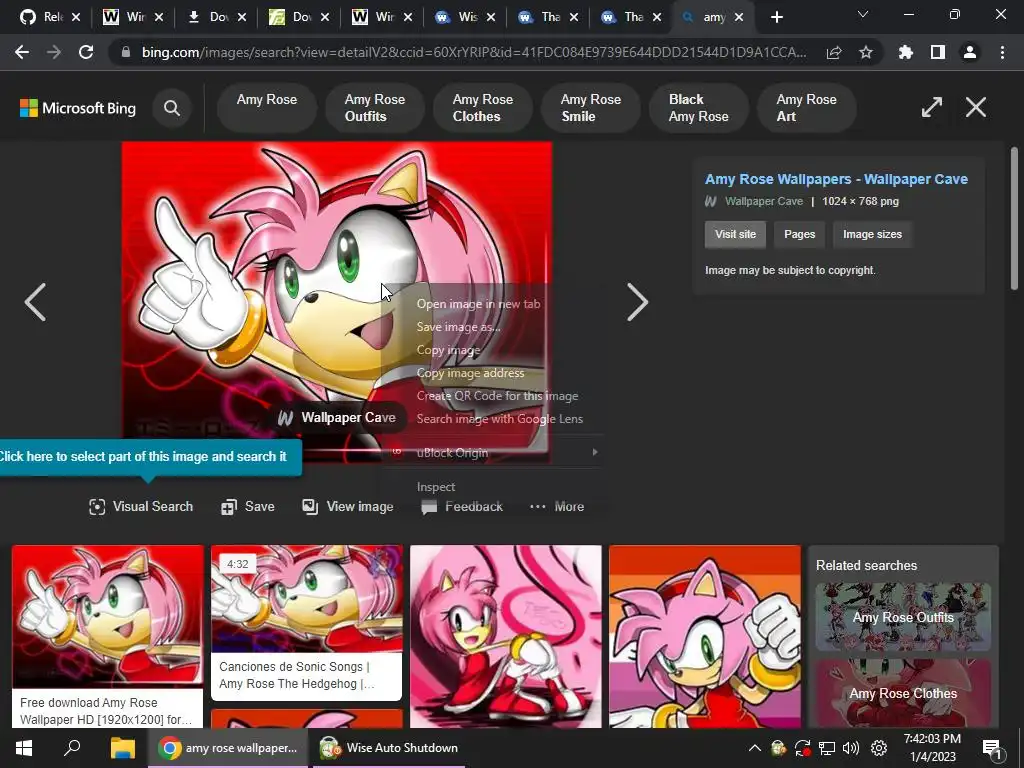Select the Amy Rose search chip
Screen dimensions: 1024x768
coord(266,108)
